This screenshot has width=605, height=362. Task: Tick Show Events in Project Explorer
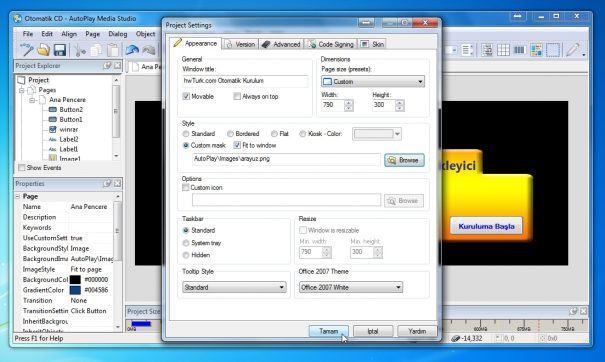tap(22, 167)
